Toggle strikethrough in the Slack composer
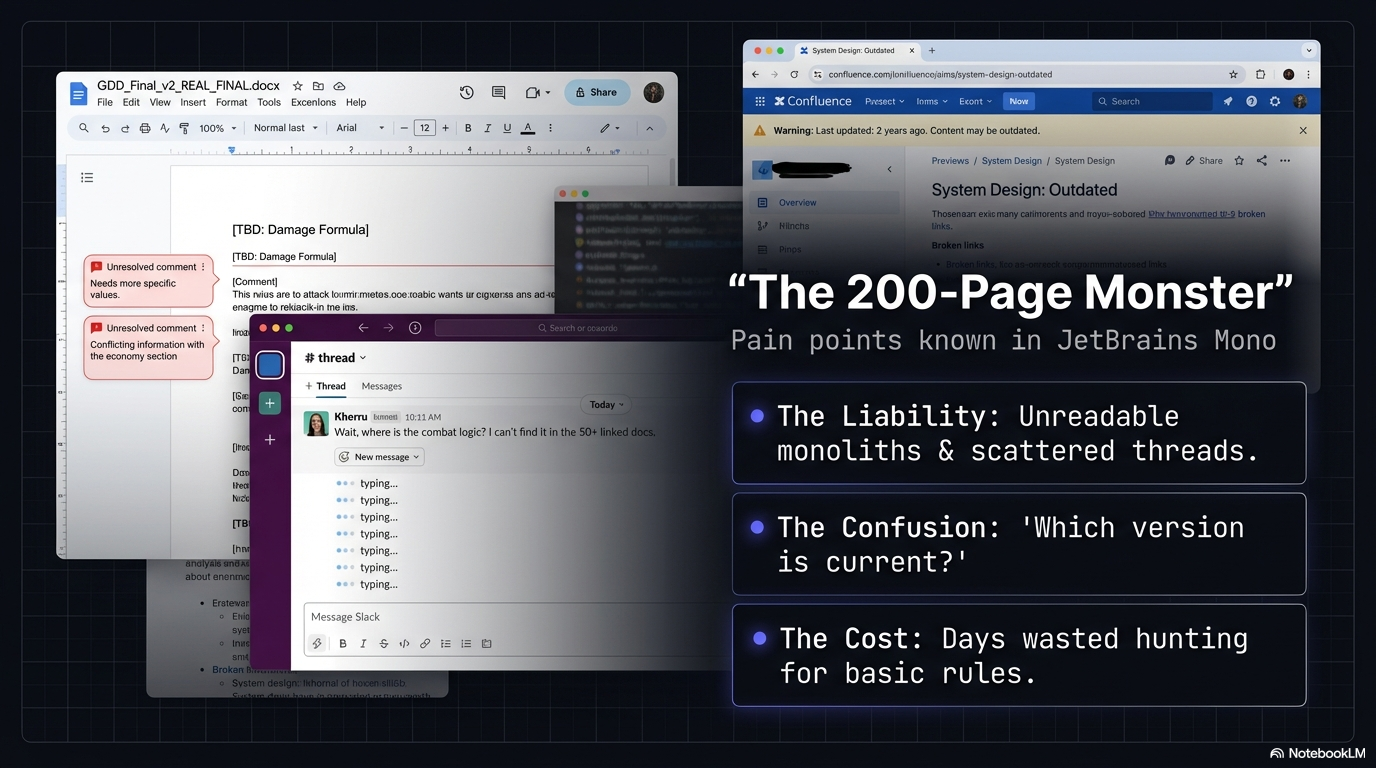1376x768 pixels. click(x=384, y=643)
